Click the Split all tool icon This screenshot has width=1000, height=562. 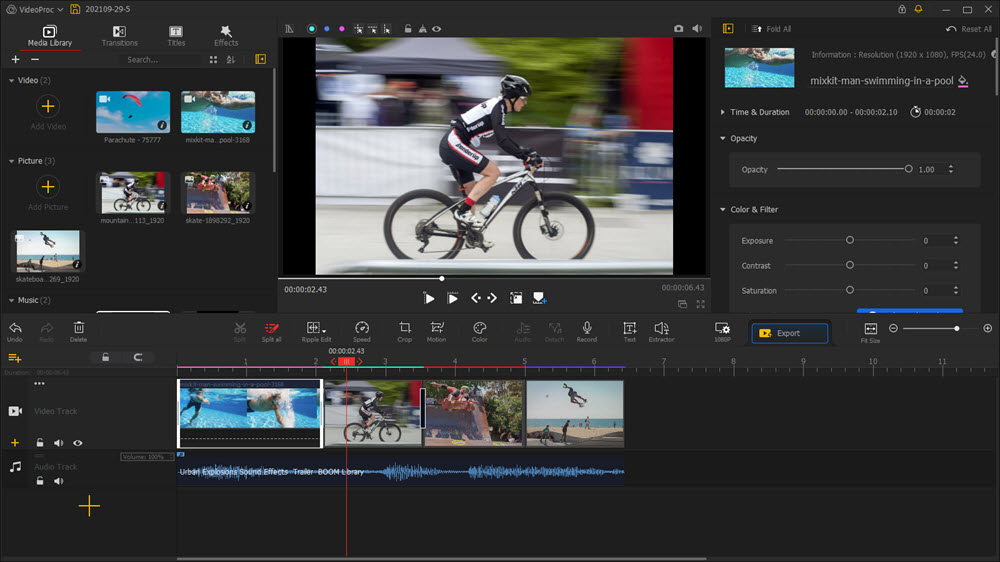[x=271, y=328]
